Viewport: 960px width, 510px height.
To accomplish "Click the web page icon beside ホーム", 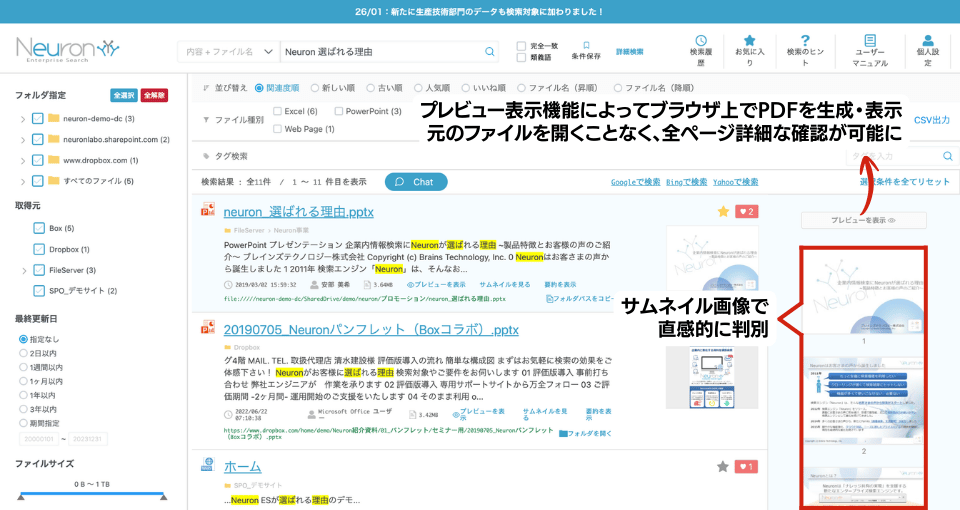I will [208, 464].
